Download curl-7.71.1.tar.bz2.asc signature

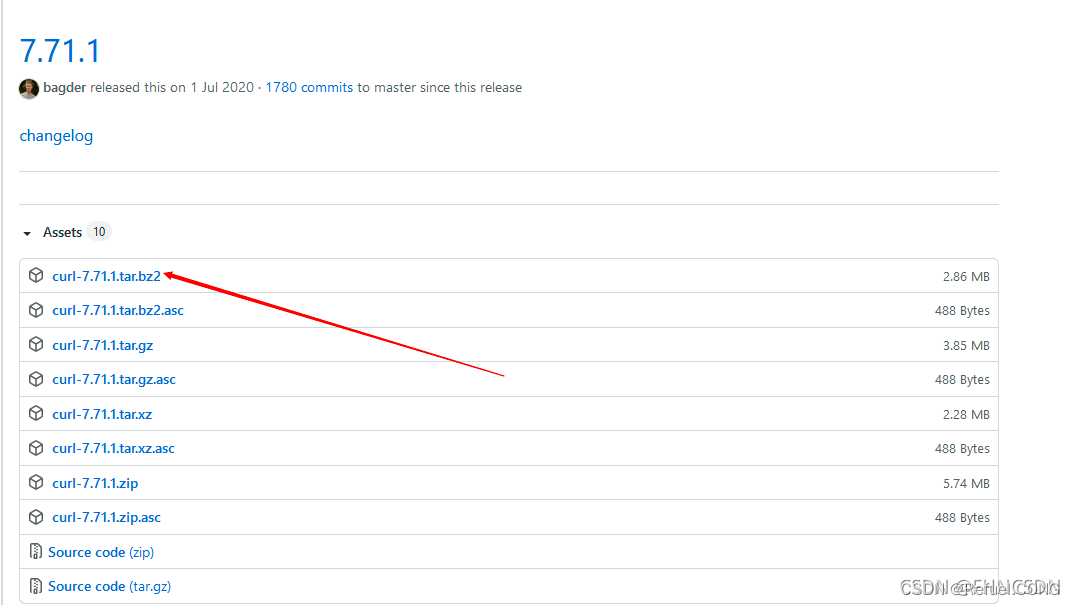pyautogui.click(x=118, y=310)
